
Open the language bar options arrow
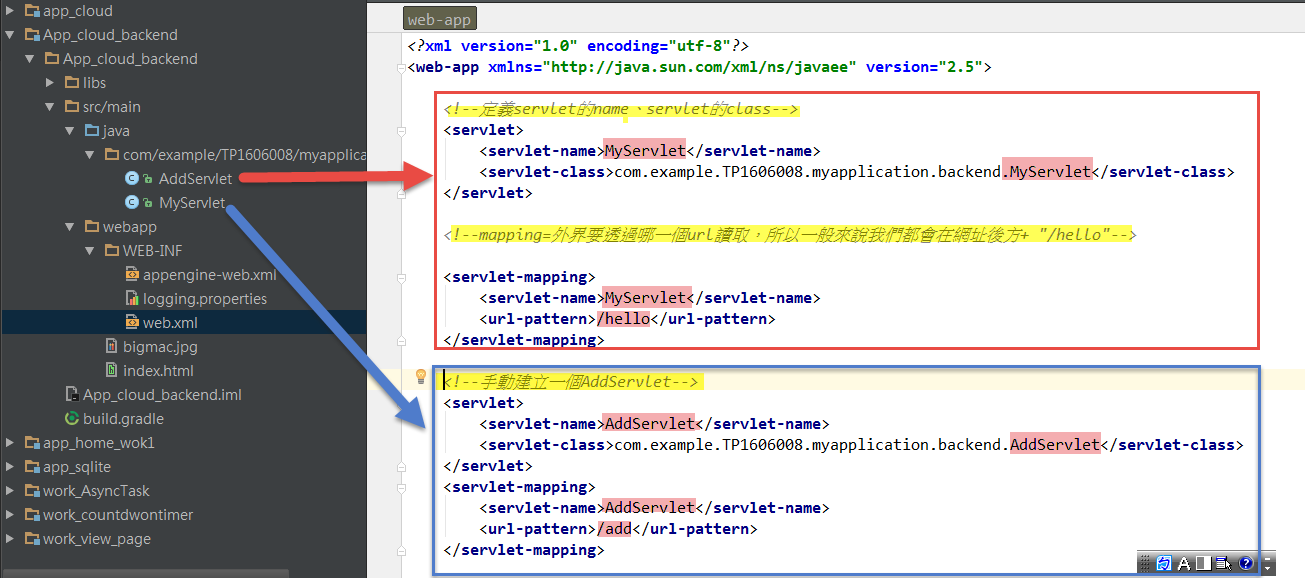coord(1268,569)
